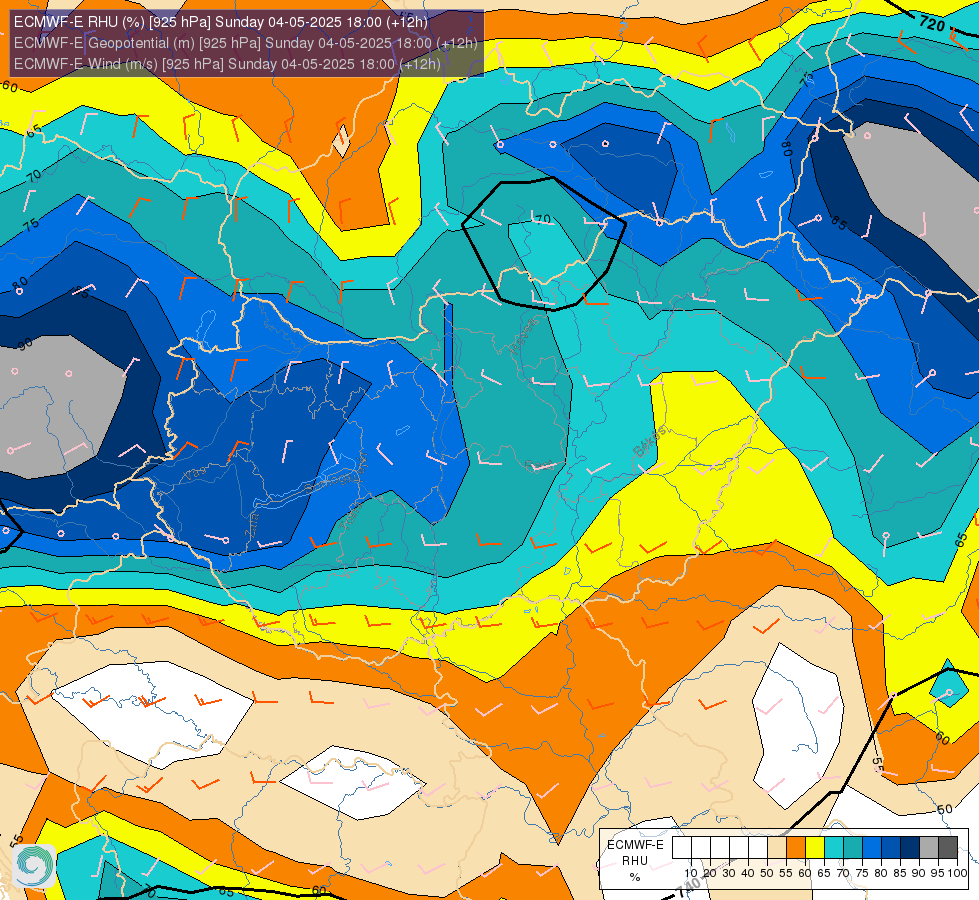The height and width of the screenshot is (900, 979).
Task: Click the '720' geopotential contour label
Action: coord(932,24)
